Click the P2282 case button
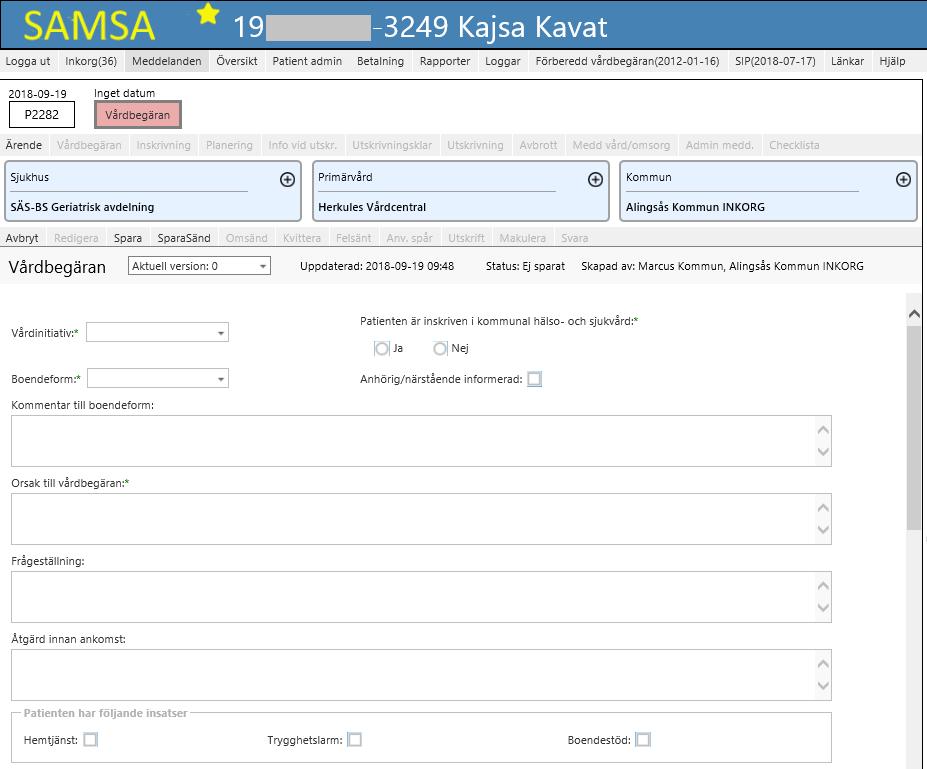Viewport: 927px width, 769px height. [x=42, y=115]
